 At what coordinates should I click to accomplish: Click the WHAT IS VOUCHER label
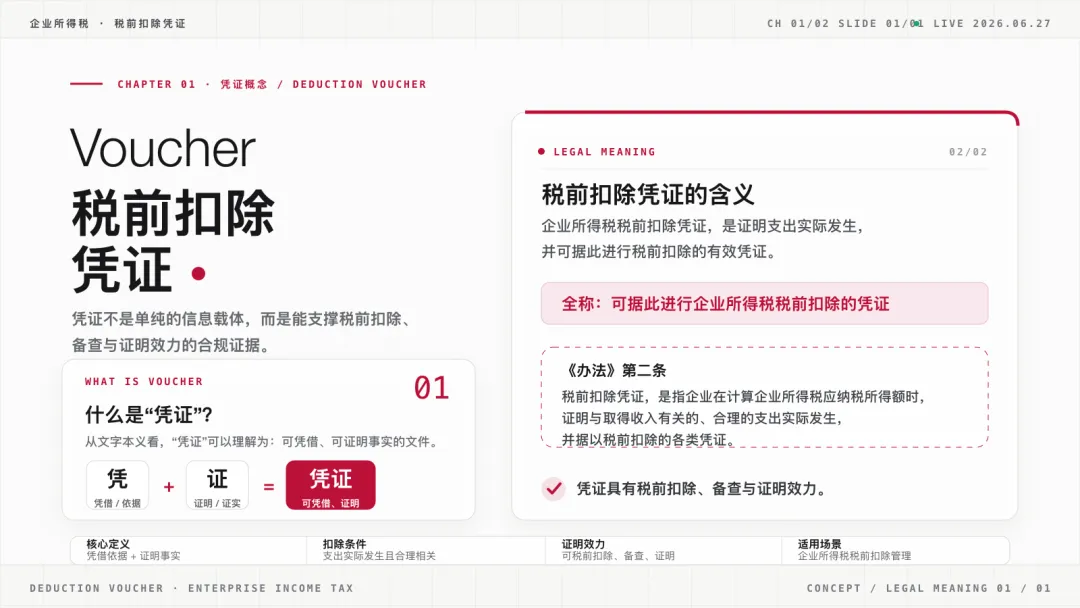point(144,381)
